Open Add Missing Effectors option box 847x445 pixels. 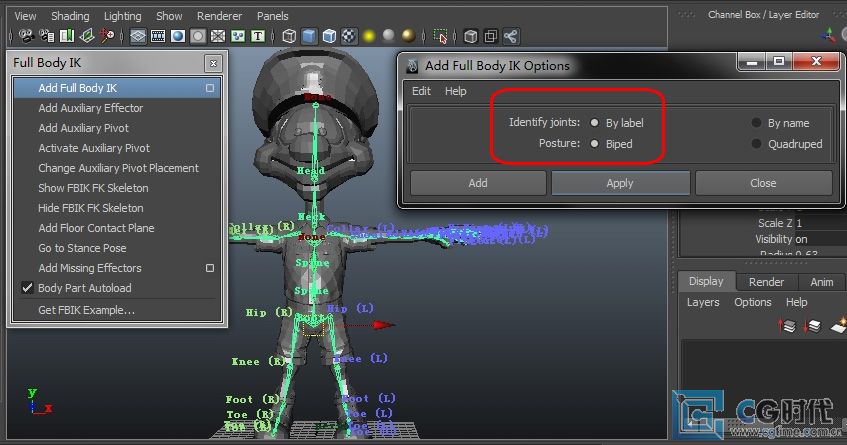tap(210, 268)
